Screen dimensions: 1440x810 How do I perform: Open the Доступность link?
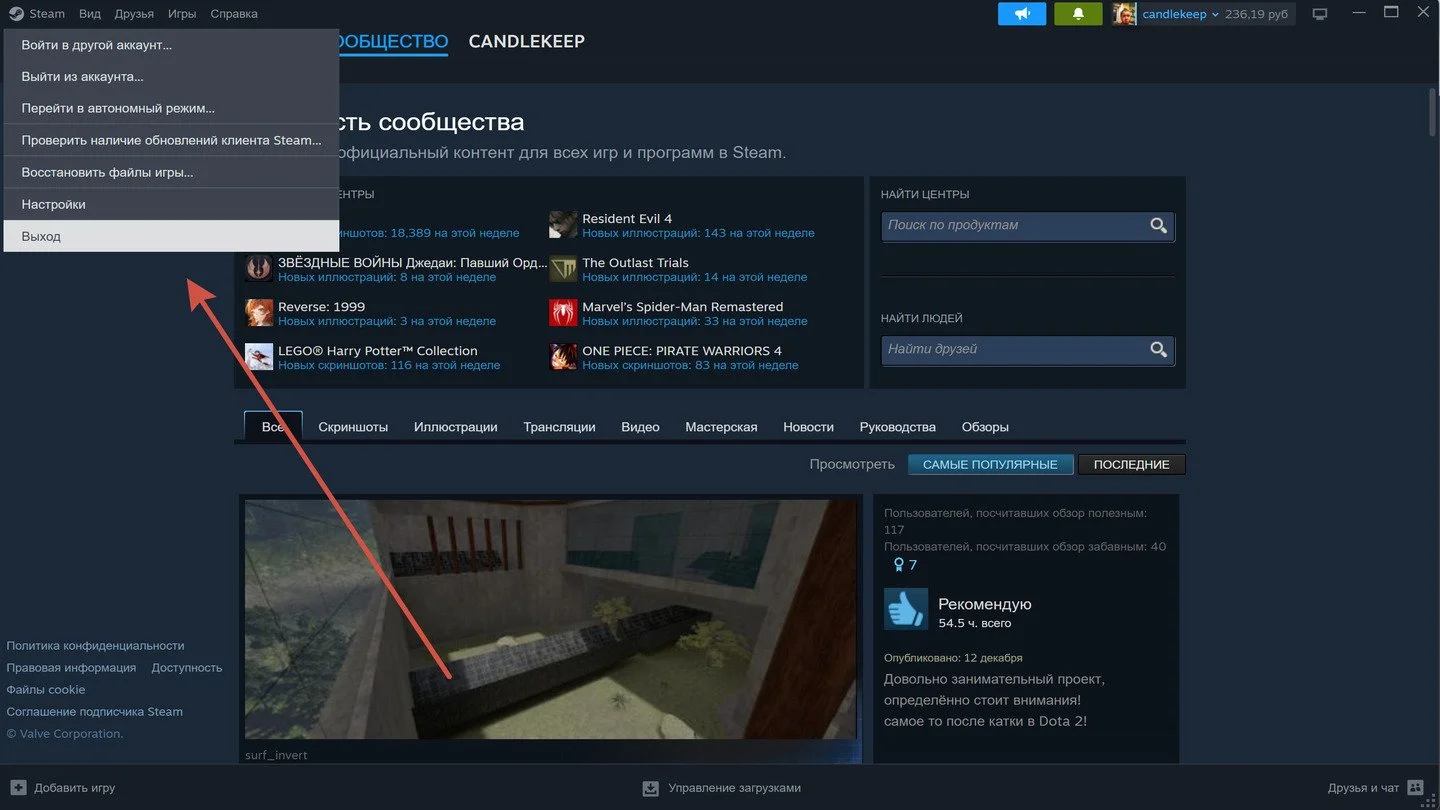[x=187, y=668]
